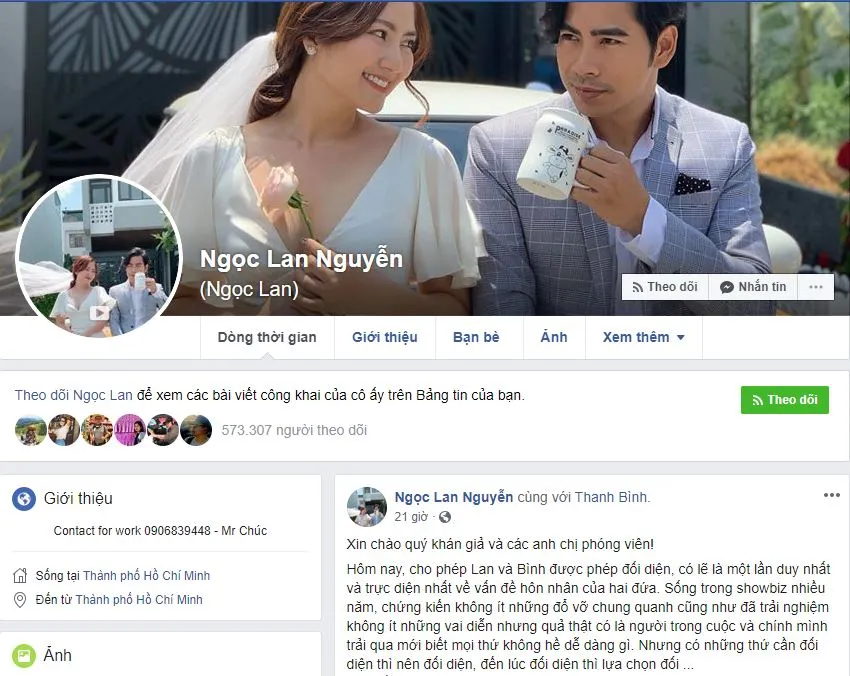Click the '21 giờ' post timestamp
The image size is (850, 676).
tap(411, 517)
